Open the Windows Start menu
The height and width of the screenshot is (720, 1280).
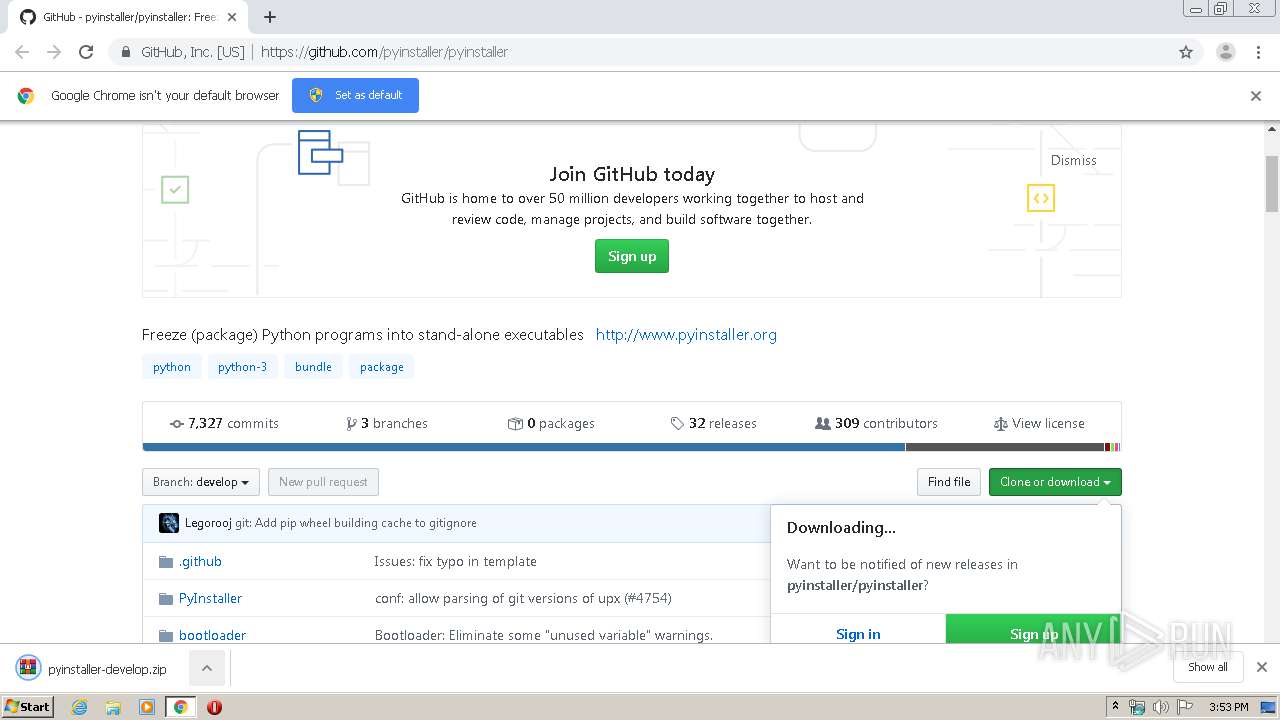(28, 706)
